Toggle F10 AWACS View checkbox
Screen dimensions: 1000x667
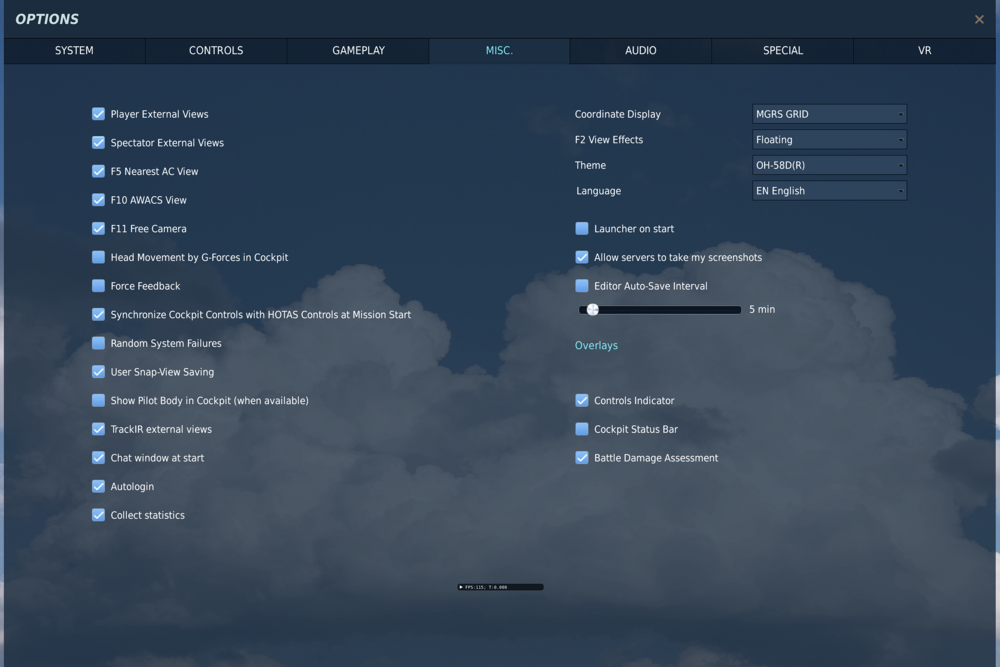tap(98, 200)
